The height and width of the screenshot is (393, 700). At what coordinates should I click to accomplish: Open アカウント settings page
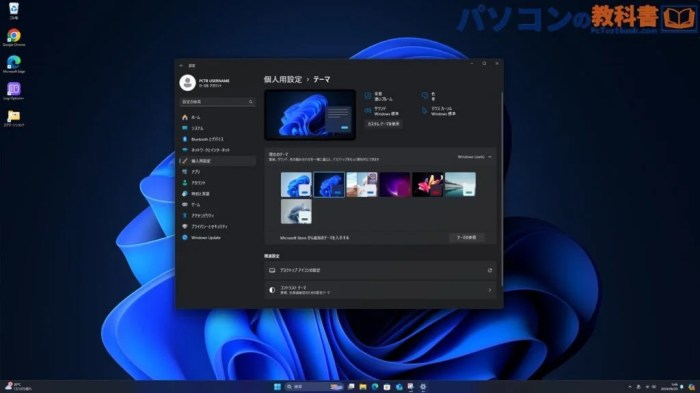pos(217,183)
